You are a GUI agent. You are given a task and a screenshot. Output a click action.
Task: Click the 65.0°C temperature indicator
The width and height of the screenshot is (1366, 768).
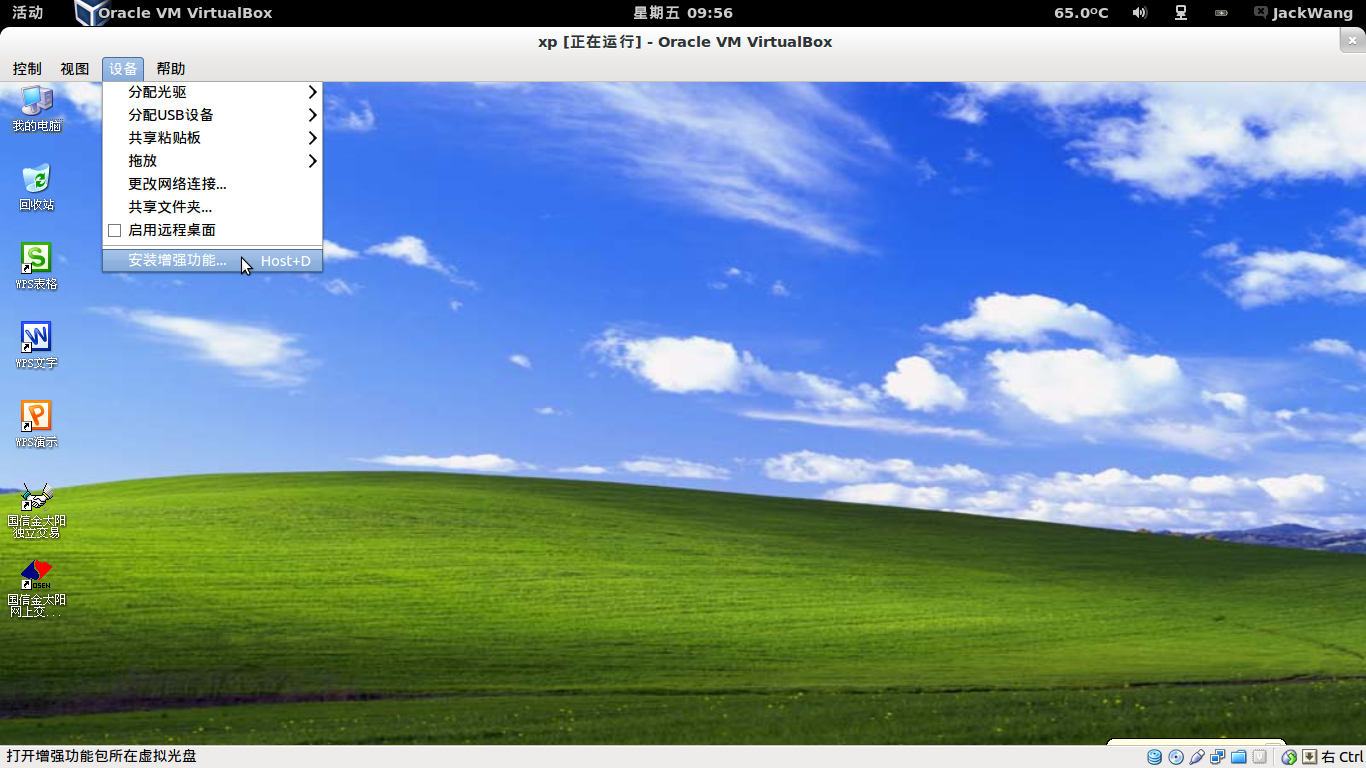point(1081,13)
